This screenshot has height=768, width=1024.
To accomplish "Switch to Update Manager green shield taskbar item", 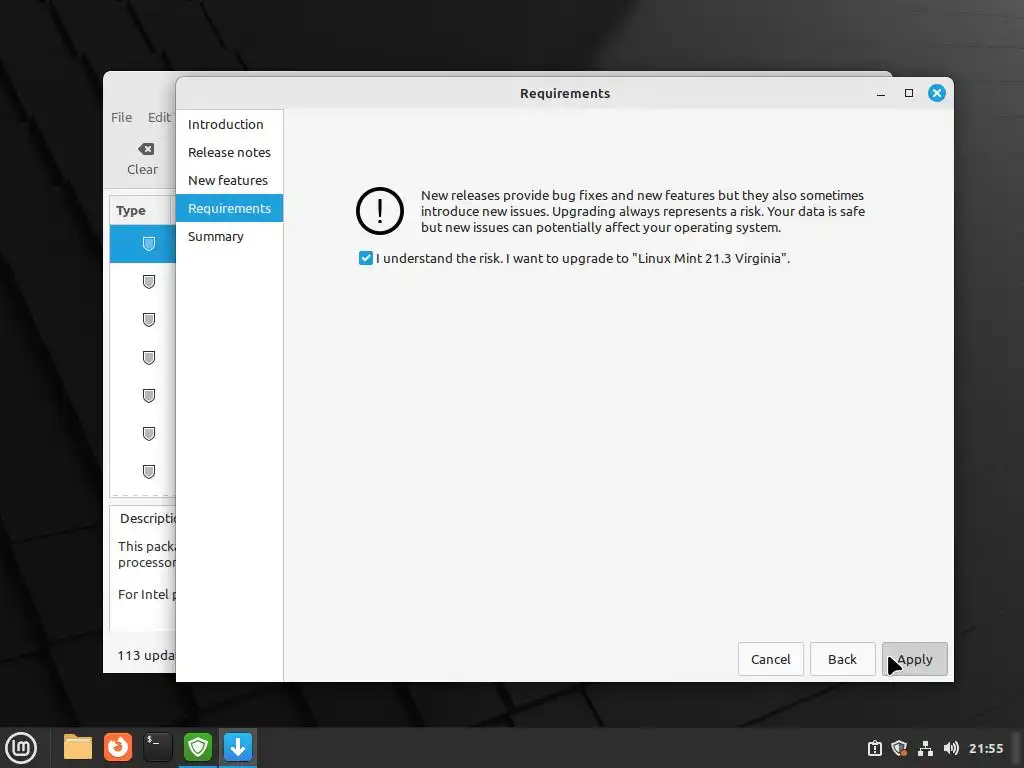I will click(x=198, y=748).
